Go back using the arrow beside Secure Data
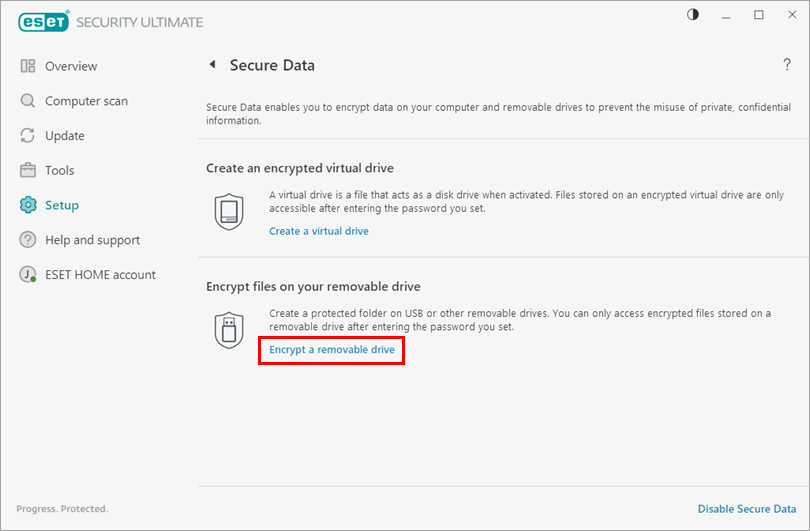810x531 pixels. click(212, 65)
